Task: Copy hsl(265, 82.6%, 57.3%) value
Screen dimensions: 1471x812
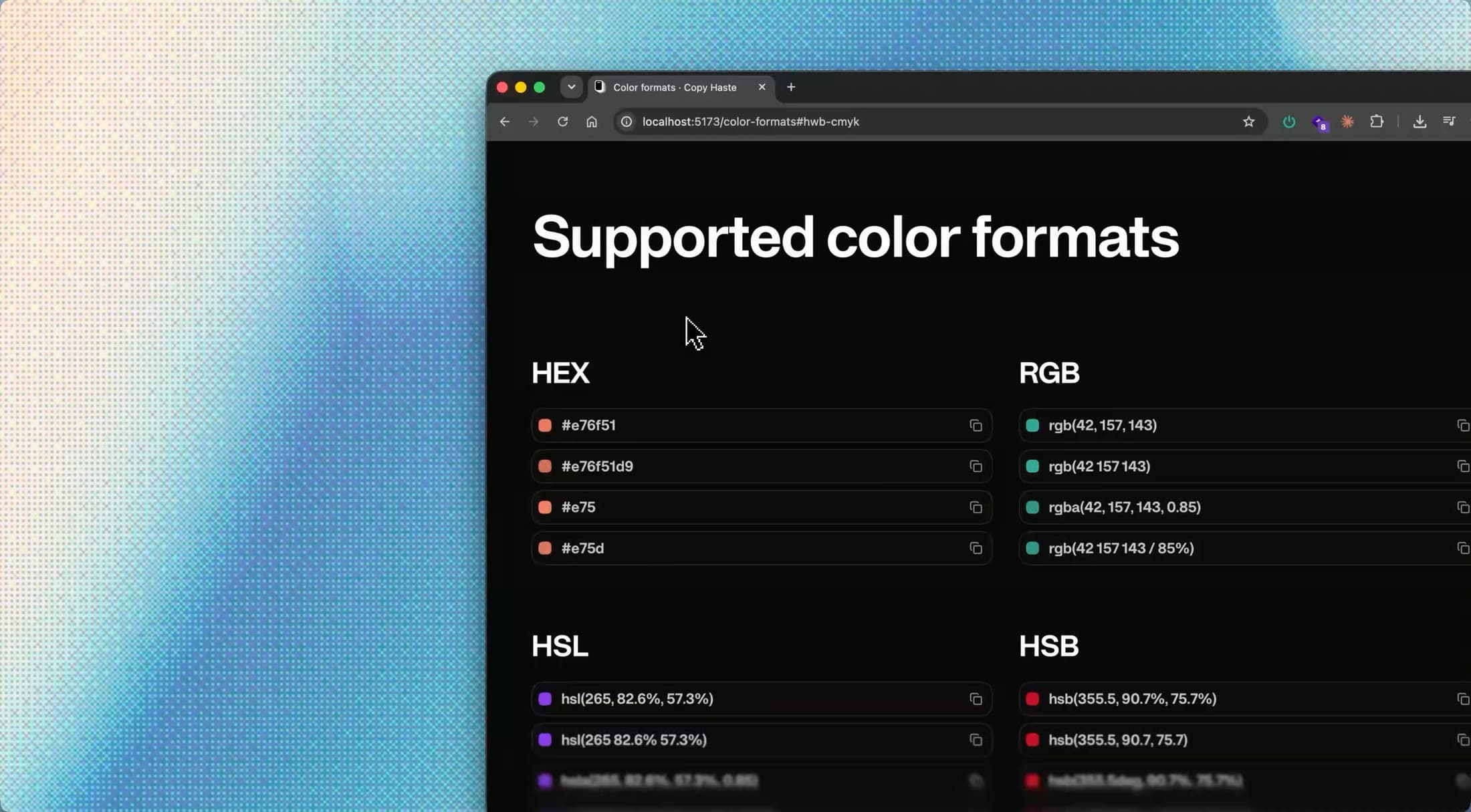Action: click(976, 699)
